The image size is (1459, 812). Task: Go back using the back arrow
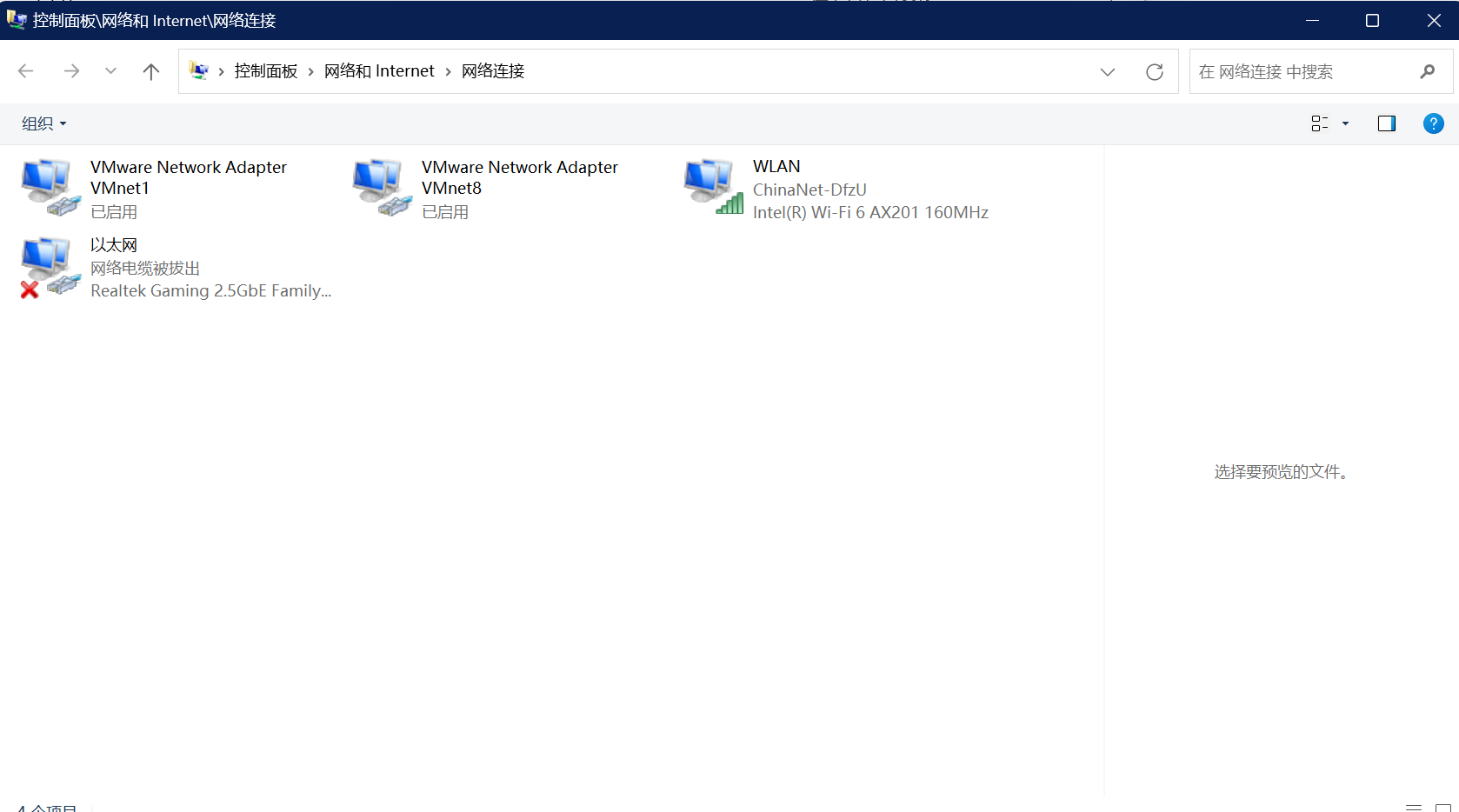click(x=25, y=71)
